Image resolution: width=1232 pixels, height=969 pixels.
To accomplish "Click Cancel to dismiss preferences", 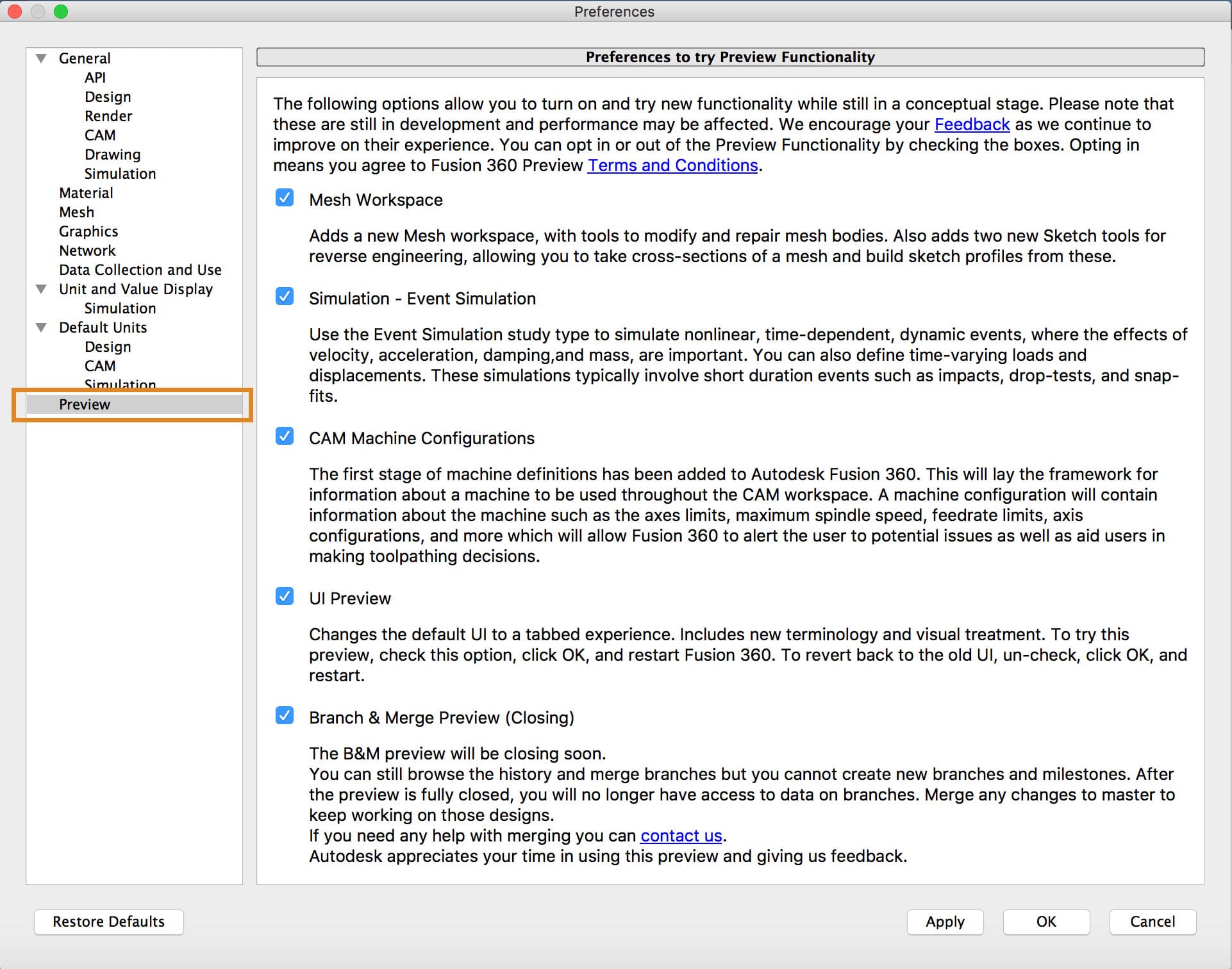I will click(1153, 922).
